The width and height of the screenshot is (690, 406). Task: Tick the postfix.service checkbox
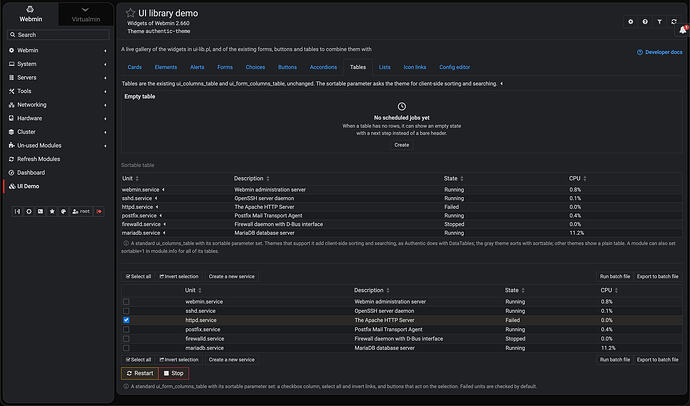[x=126, y=329]
